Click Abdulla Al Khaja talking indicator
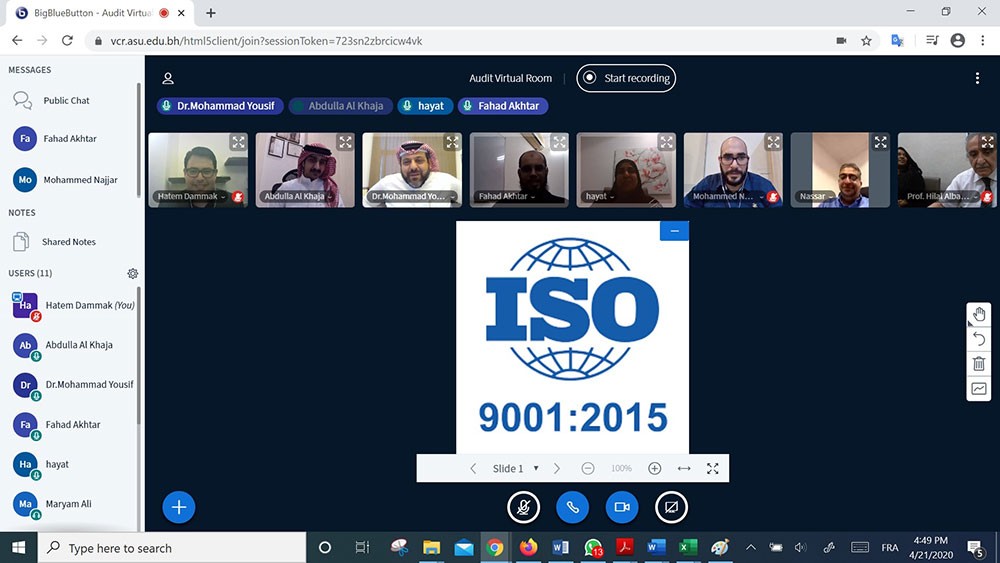The width and height of the screenshot is (1000, 563). (340, 106)
